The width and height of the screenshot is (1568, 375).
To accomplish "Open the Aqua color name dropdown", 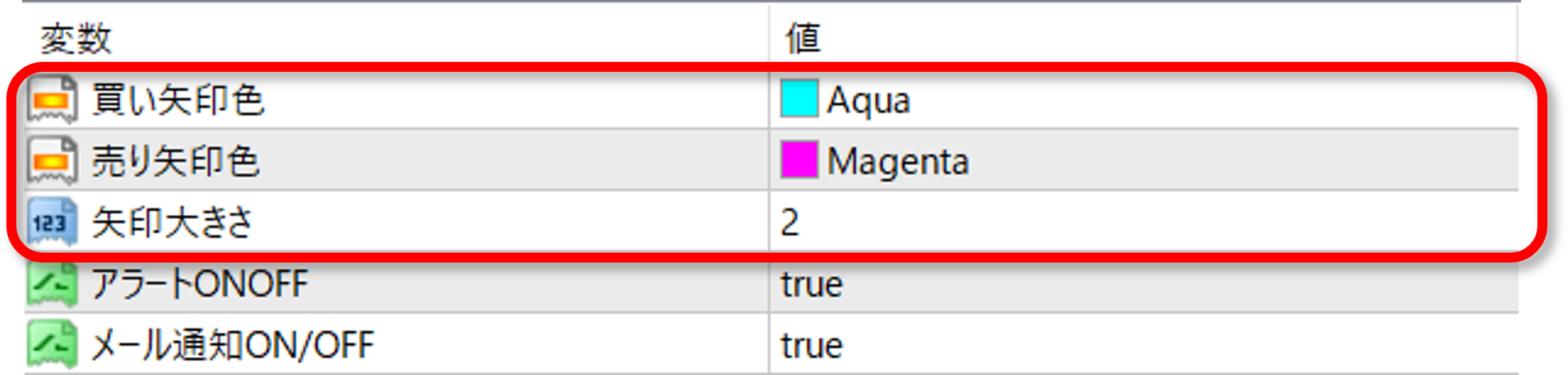I will point(868,100).
